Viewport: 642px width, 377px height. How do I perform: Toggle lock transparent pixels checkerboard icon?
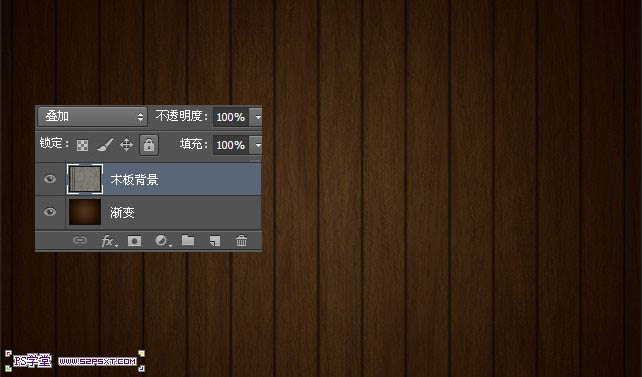pos(82,145)
